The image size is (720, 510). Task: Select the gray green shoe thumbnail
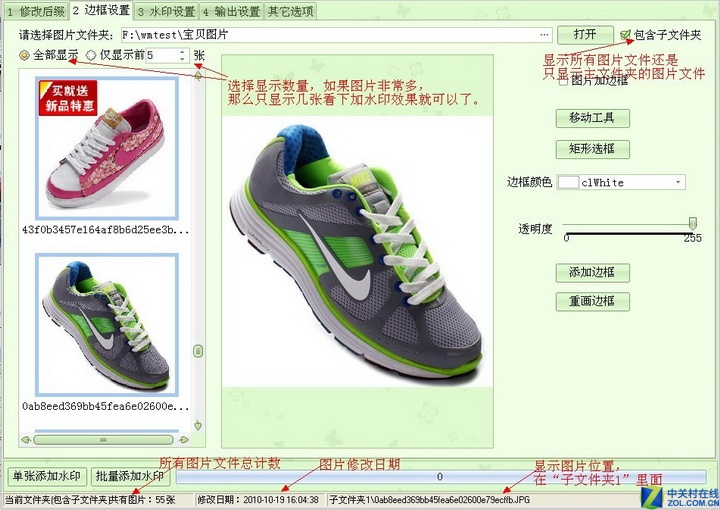tap(107, 325)
